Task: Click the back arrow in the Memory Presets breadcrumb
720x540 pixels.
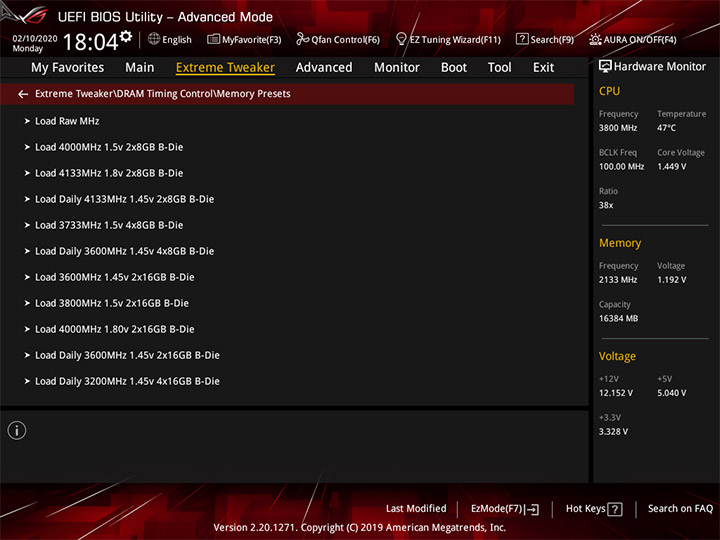Action: tap(23, 94)
